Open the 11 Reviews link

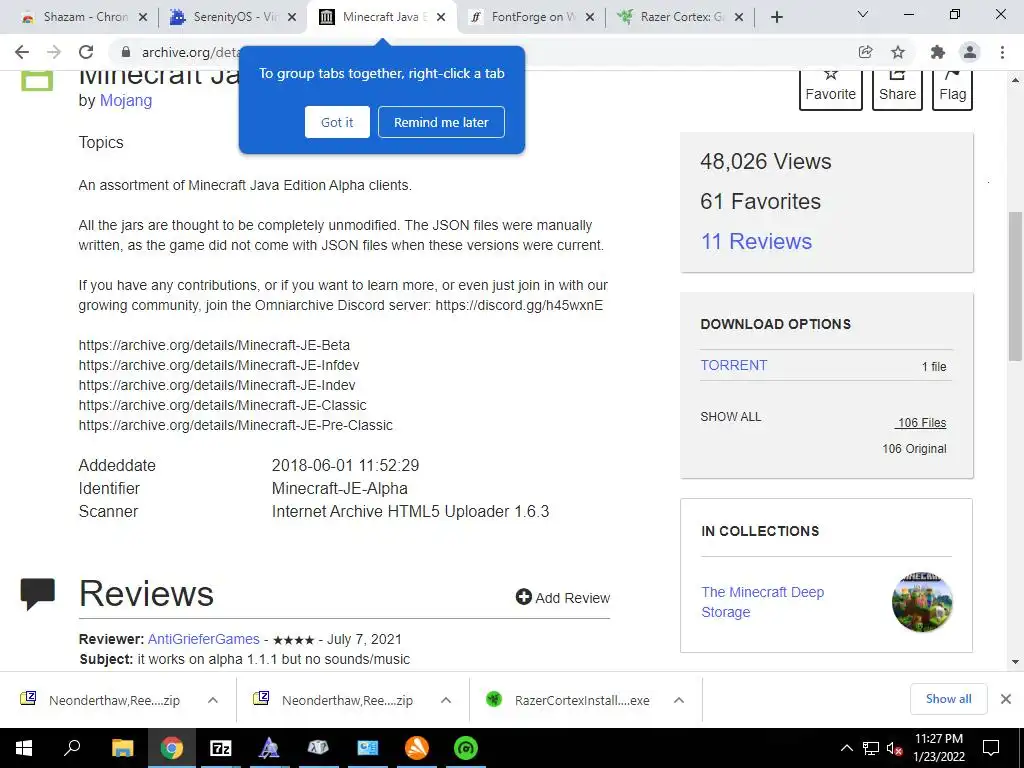coord(756,241)
